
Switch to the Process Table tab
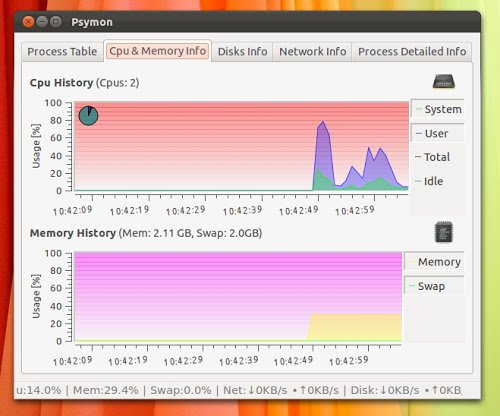pos(62,52)
